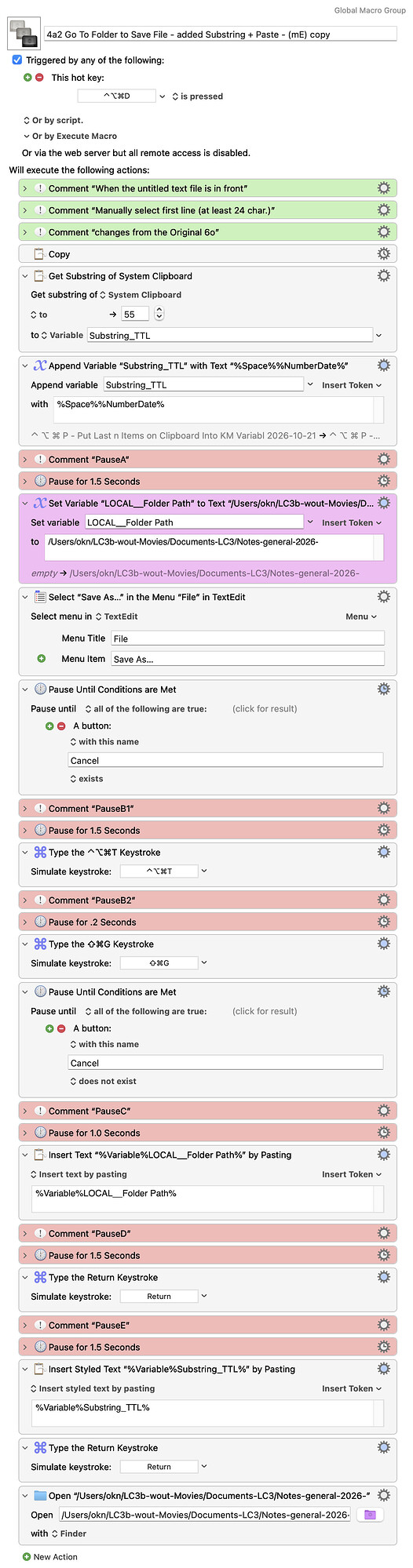Open Insert Token menu in the Insert Text by Pasting action
The height and width of the screenshot is (1568, 413).
[x=352, y=1175]
